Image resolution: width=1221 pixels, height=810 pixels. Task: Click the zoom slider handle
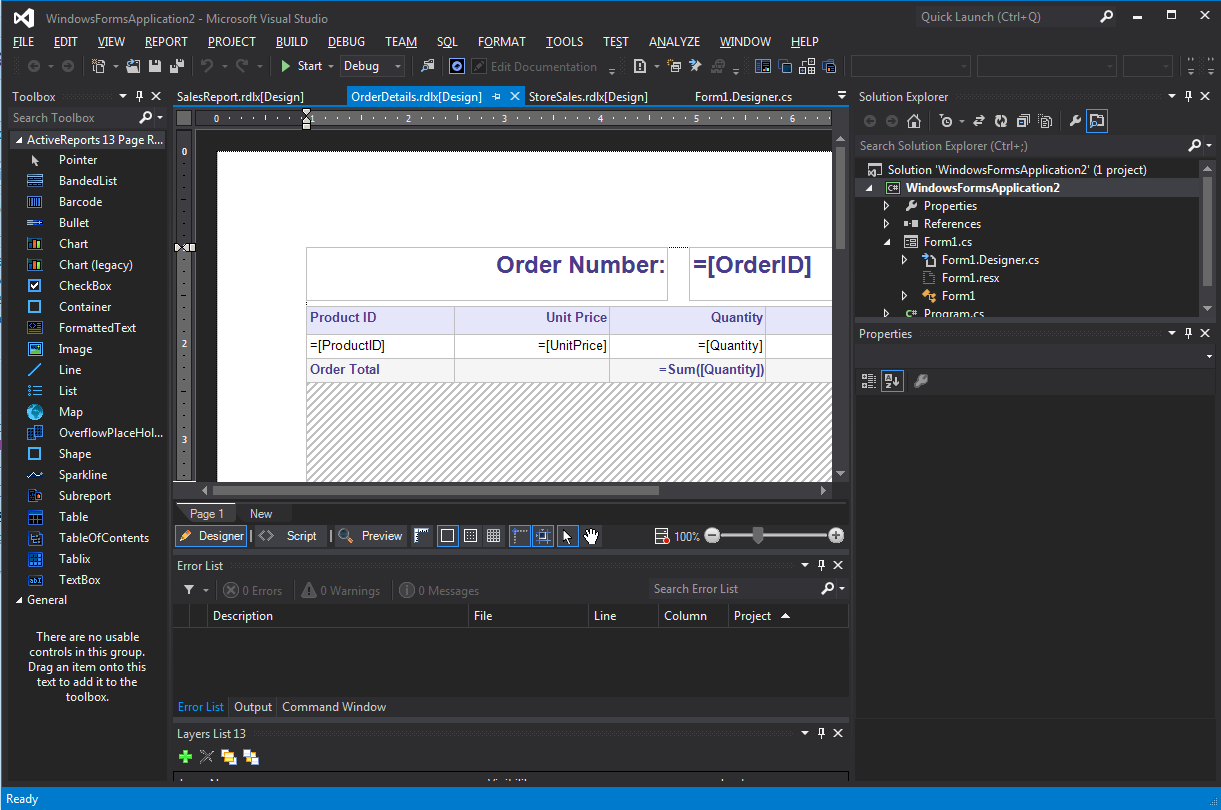pyautogui.click(x=758, y=537)
